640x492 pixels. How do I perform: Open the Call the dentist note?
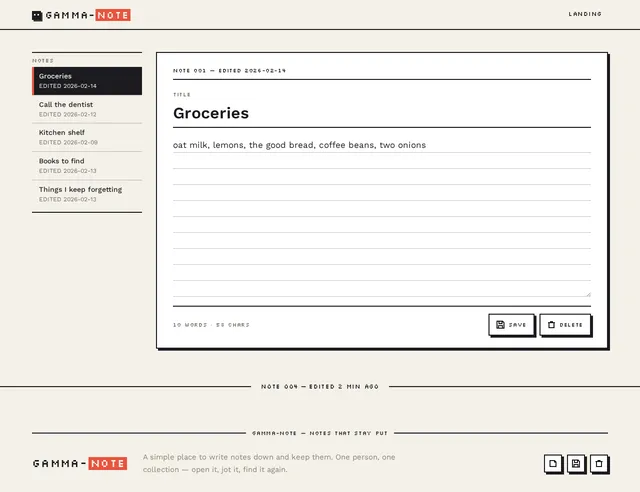87,109
